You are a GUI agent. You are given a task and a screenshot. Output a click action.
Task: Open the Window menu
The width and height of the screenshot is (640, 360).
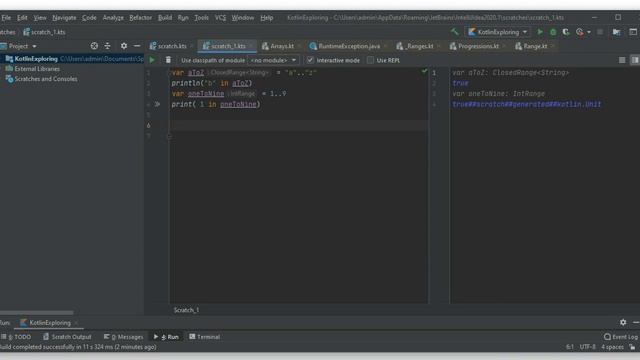(x=242, y=18)
